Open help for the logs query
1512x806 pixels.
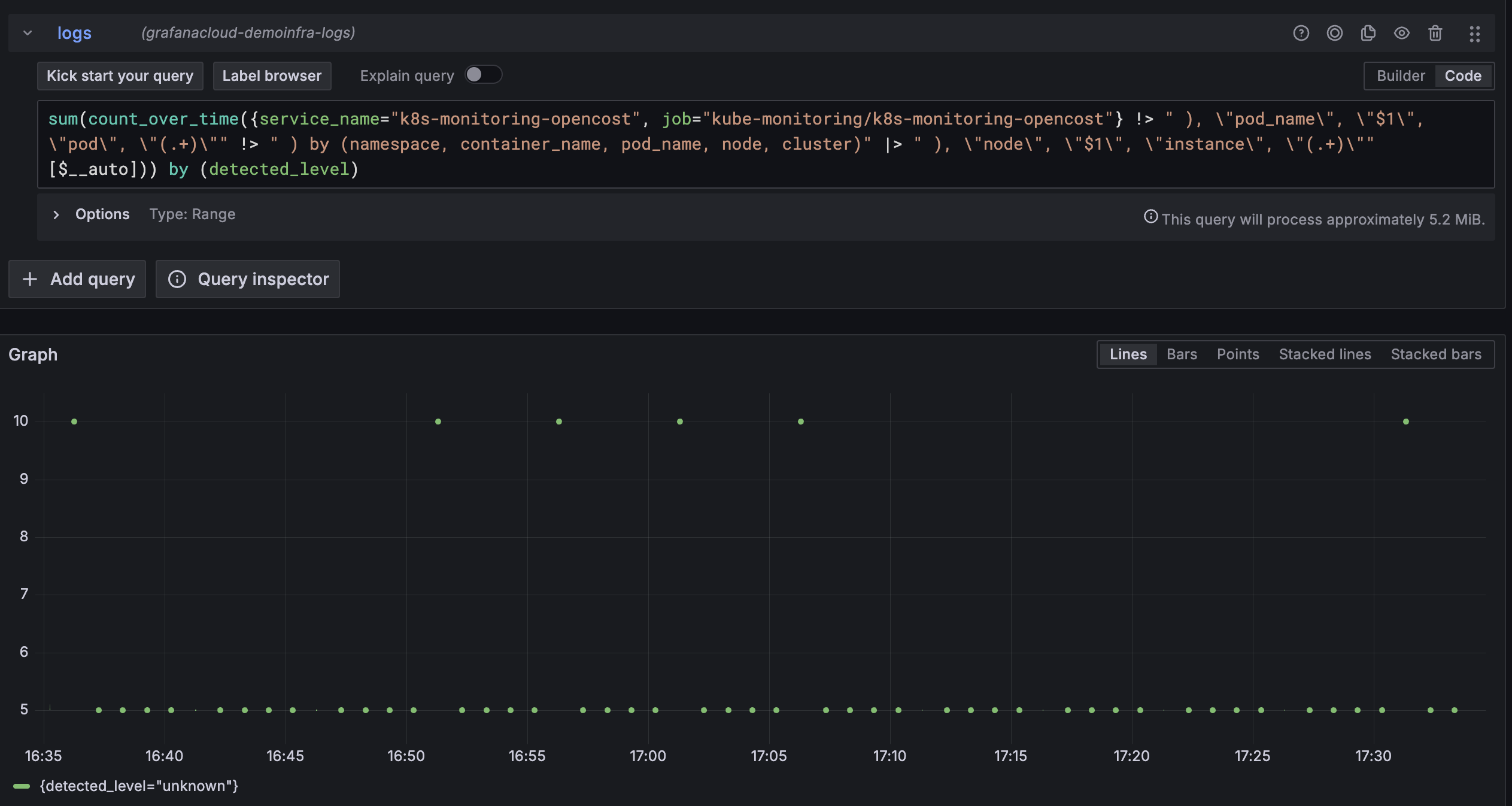pos(1300,33)
